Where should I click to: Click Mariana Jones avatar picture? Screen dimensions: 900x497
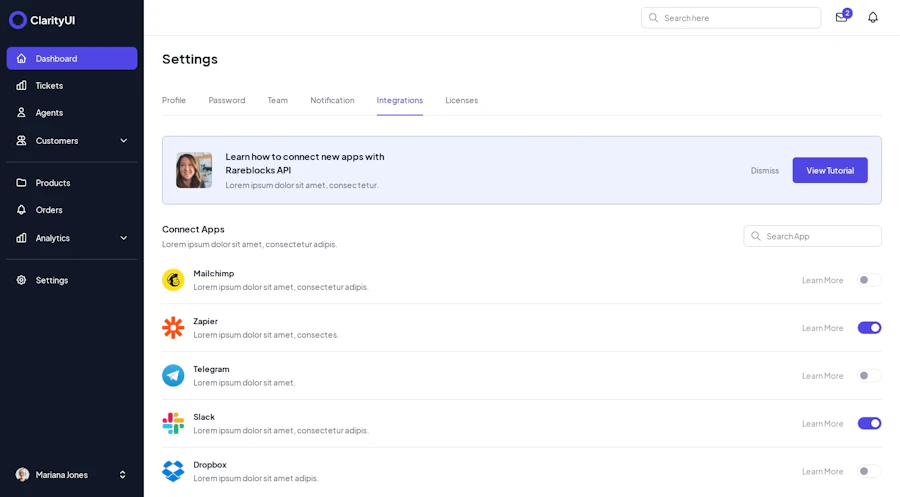click(x=22, y=475)
